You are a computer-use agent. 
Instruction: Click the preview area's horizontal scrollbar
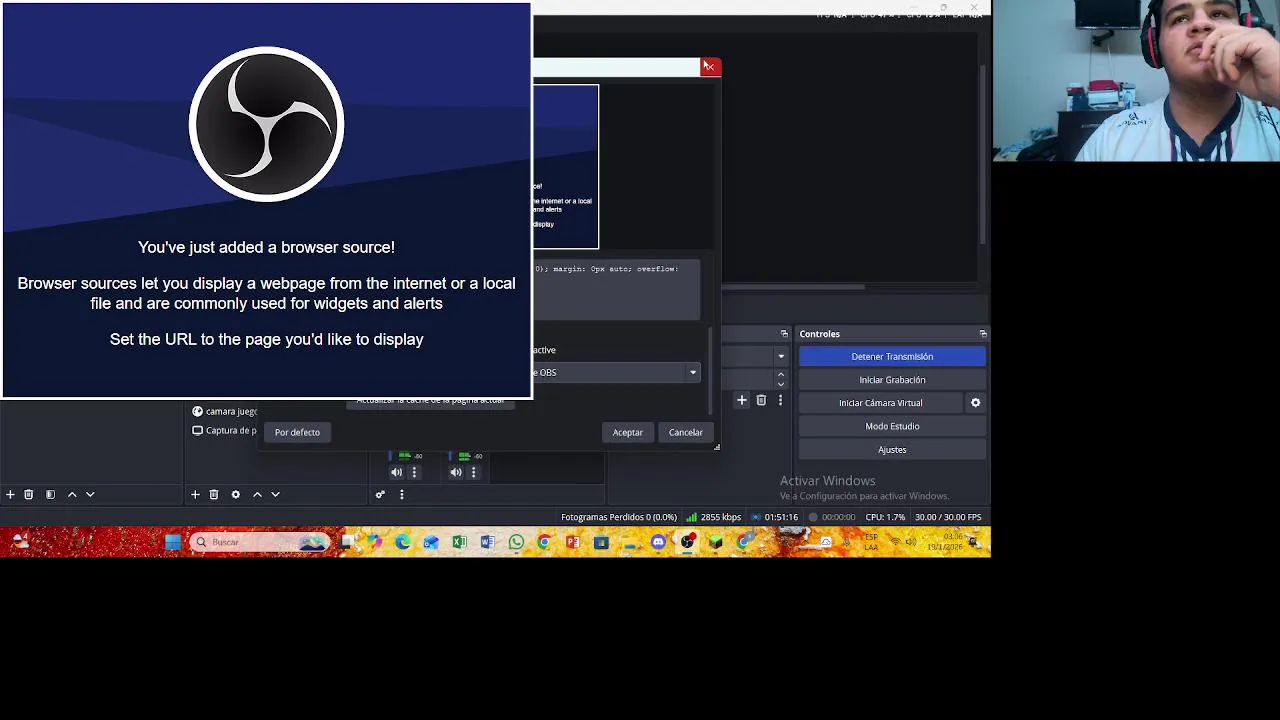[794, 287]
